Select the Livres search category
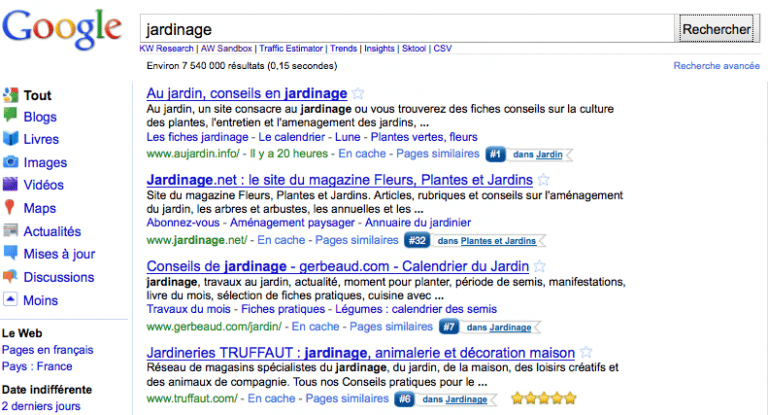The width and height of the screenshot is (768, 415). 41,139
